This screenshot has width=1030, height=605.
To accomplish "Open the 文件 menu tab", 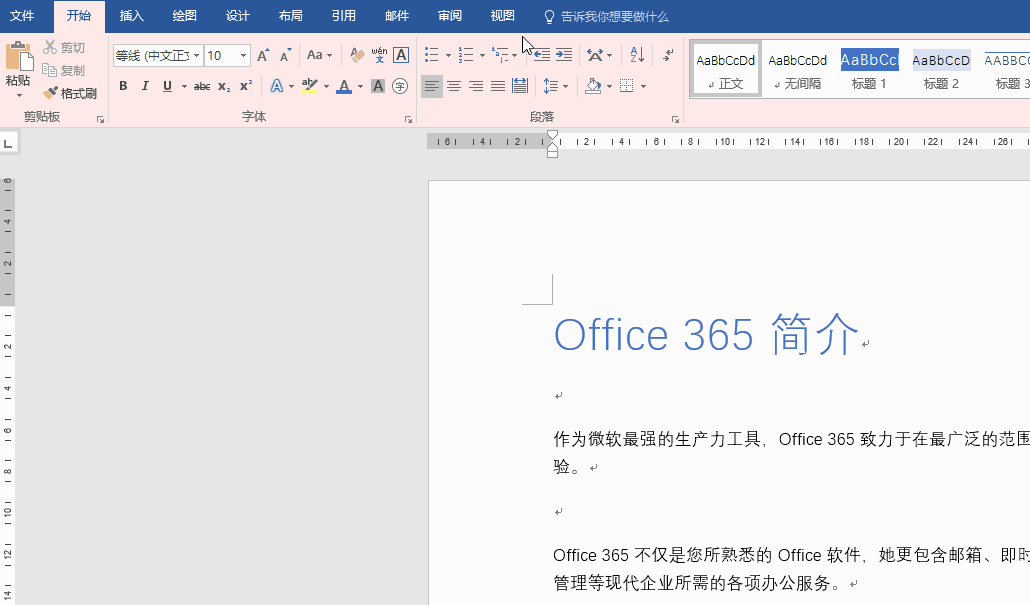I will pyautogui.click(x=22, y=16).
